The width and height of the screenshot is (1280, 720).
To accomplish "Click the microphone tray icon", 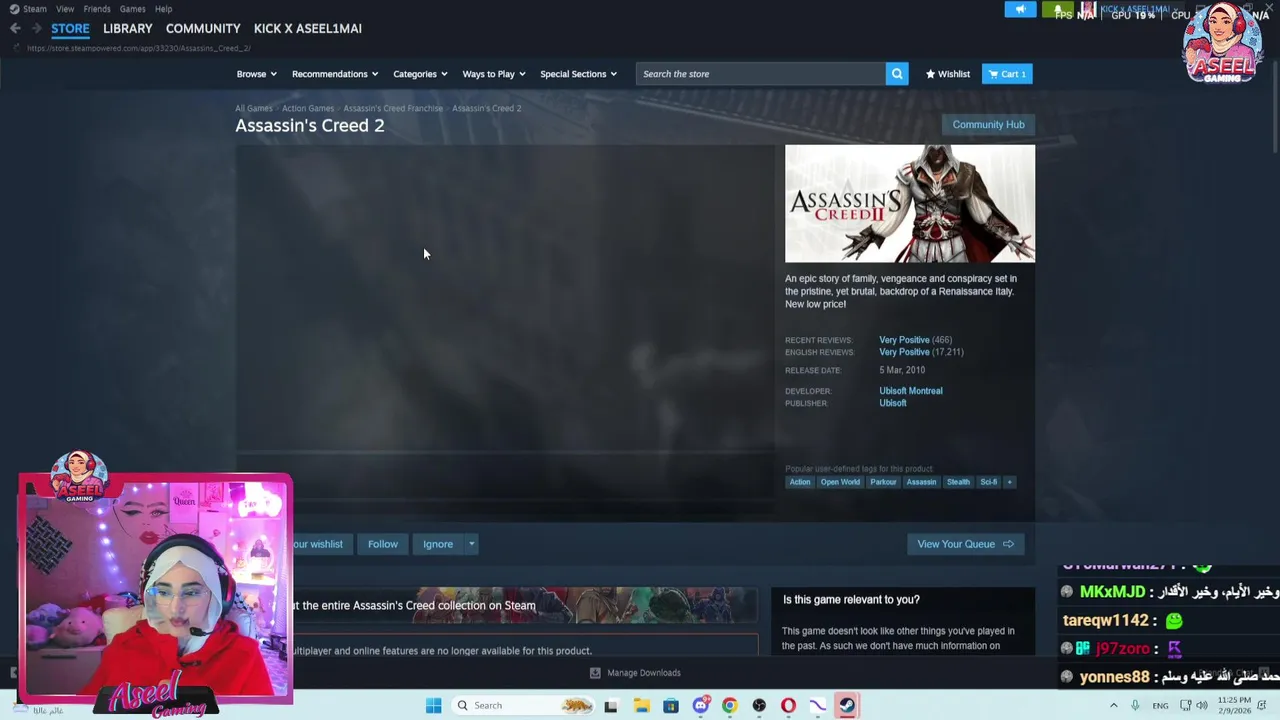I will click(1135, 706).
